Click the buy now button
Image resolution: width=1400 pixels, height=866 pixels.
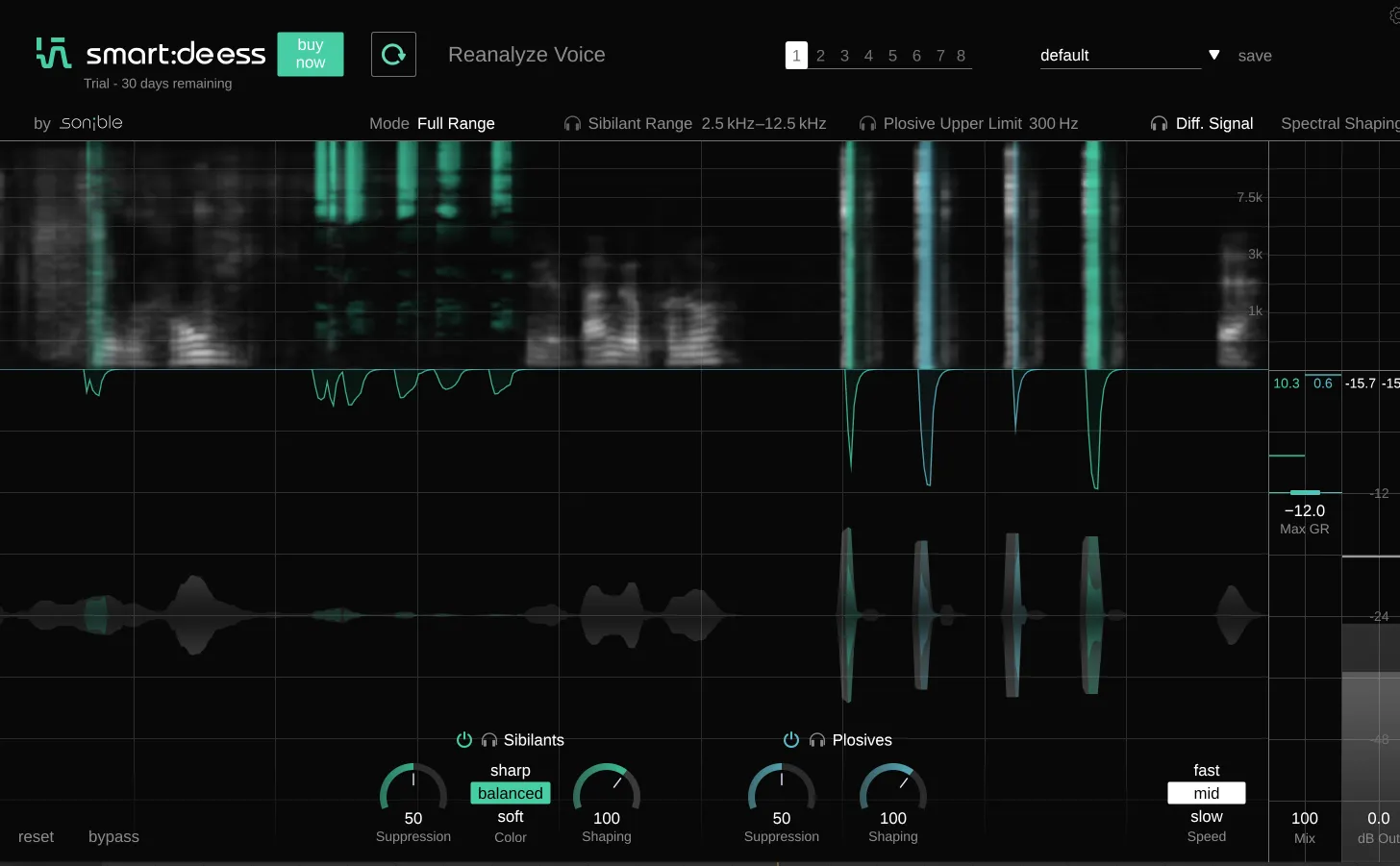click(x=310, y=54)
